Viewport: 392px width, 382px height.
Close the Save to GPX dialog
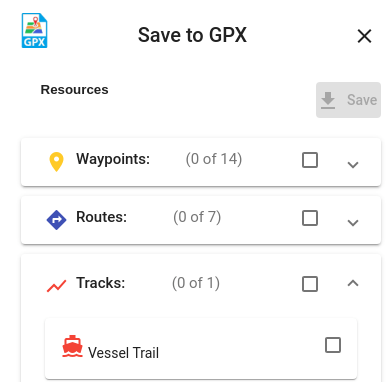[364, 36]
